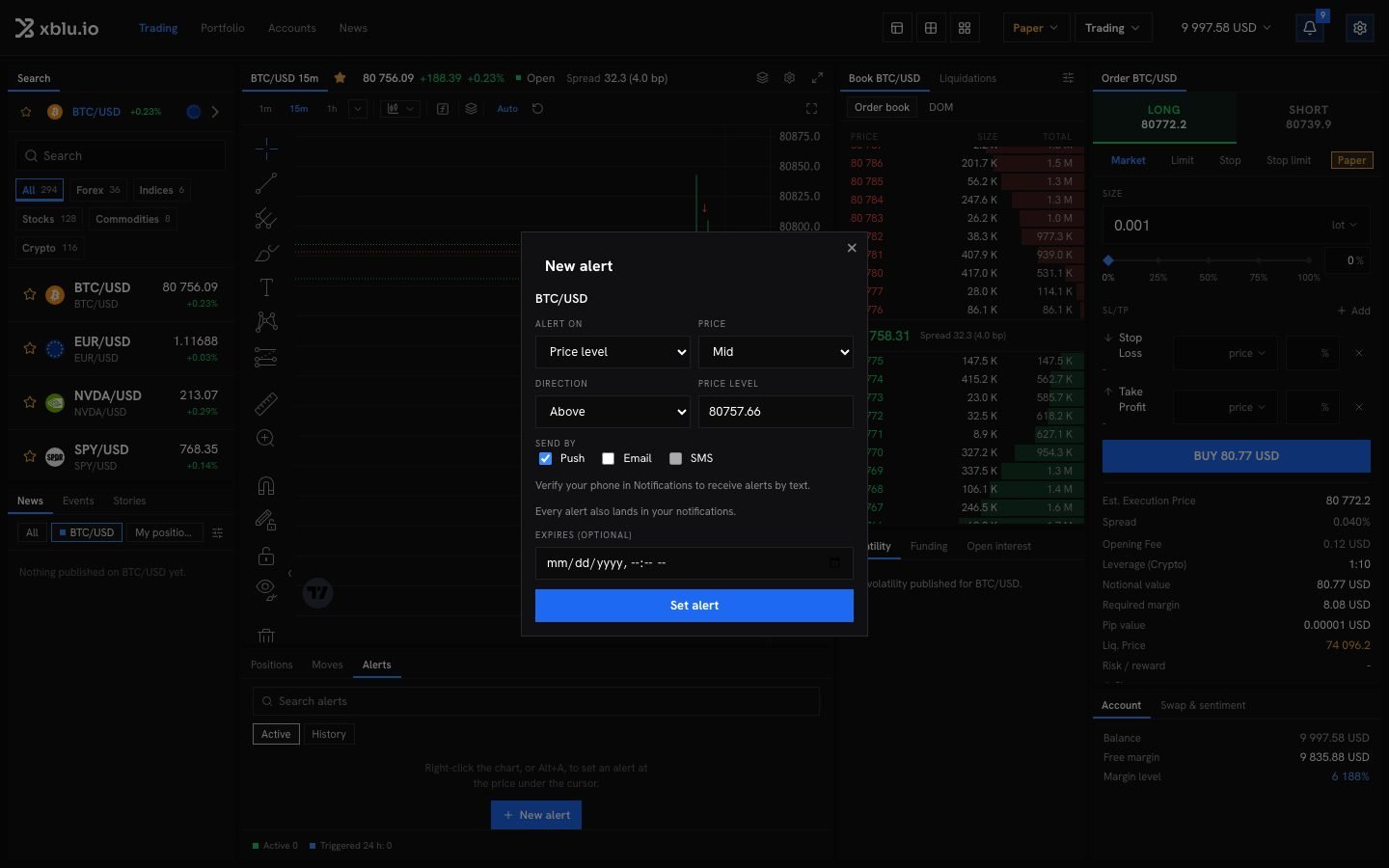
Task: Select the trend line drawing tool
Action: pyautogui.click(x=266, y=183)
